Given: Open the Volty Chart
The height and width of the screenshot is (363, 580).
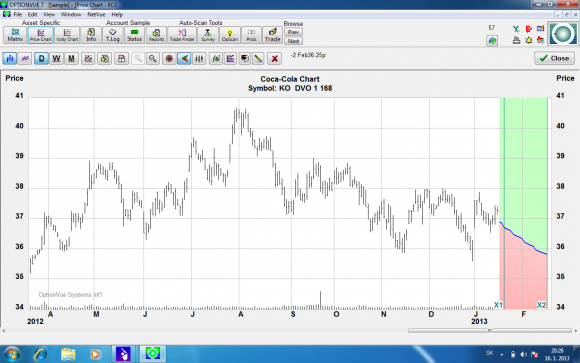Looking at the screenshot, I should pyautogui.click(x=67, y=35).
